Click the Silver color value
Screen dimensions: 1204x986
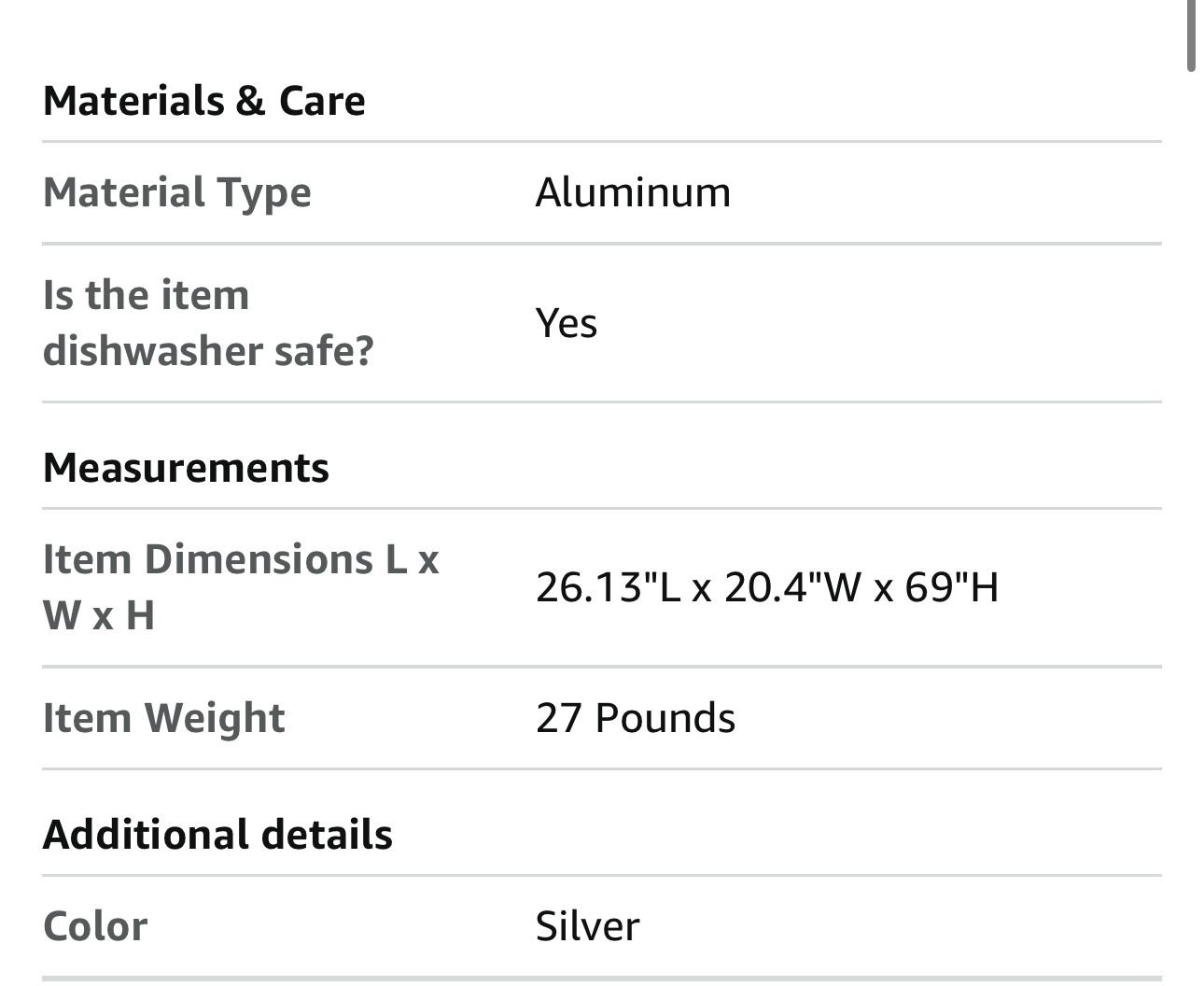coord(588,926)
